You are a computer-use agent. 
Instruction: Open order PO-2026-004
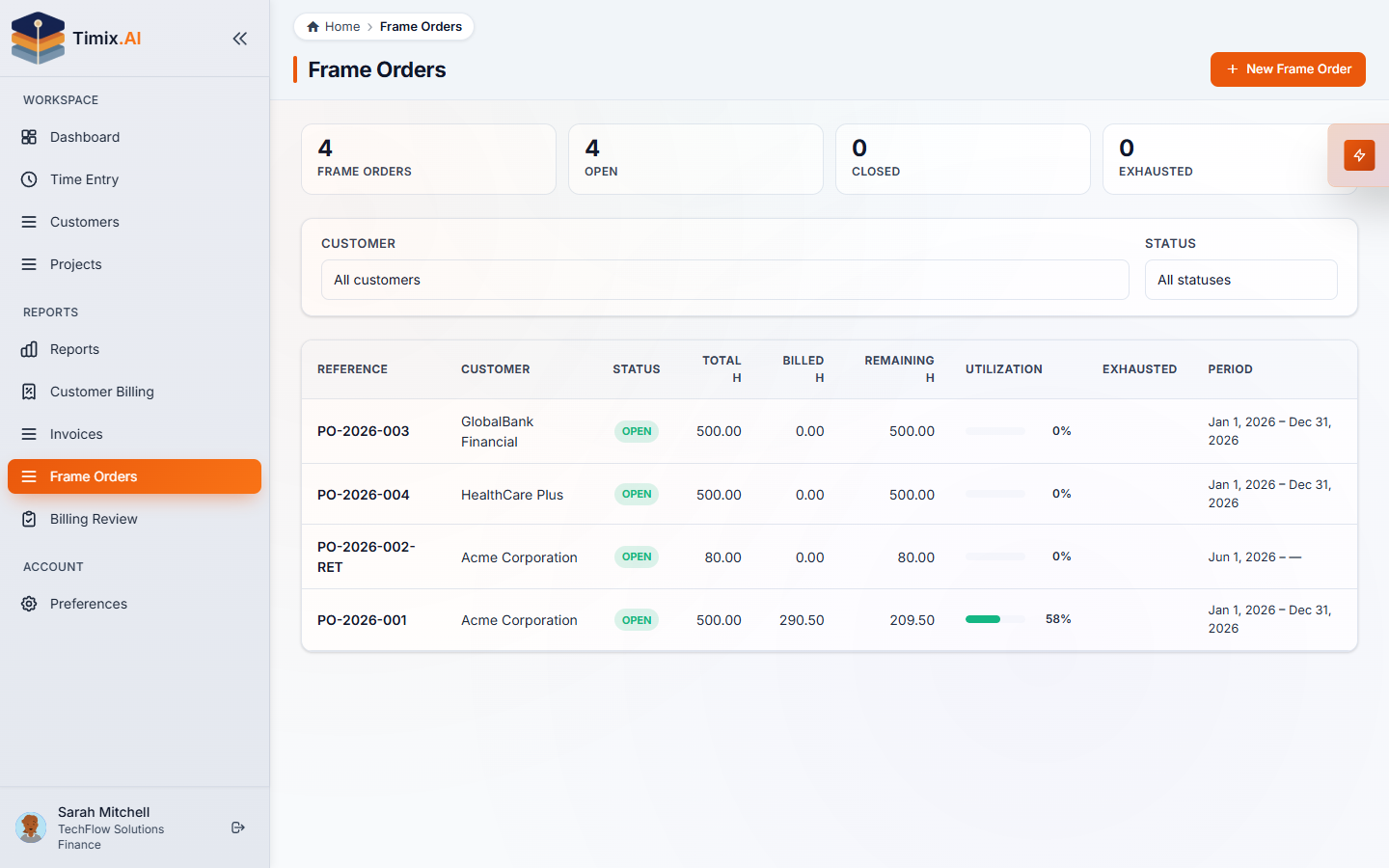coord(363,495)
